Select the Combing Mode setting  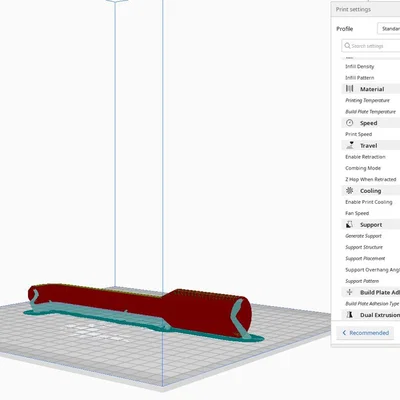click(363, 168)
